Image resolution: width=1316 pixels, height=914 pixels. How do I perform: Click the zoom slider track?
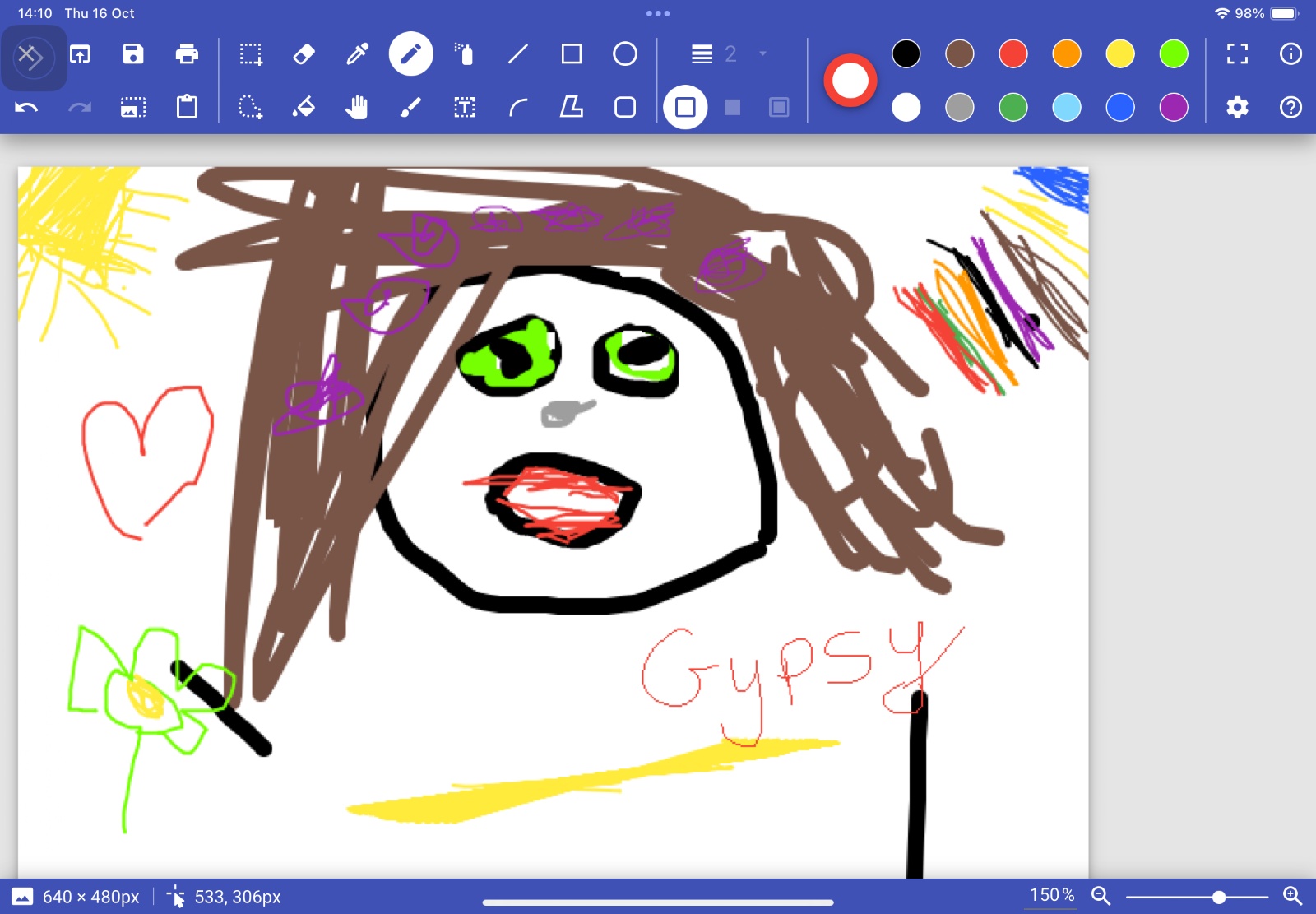click(1198, 896)
